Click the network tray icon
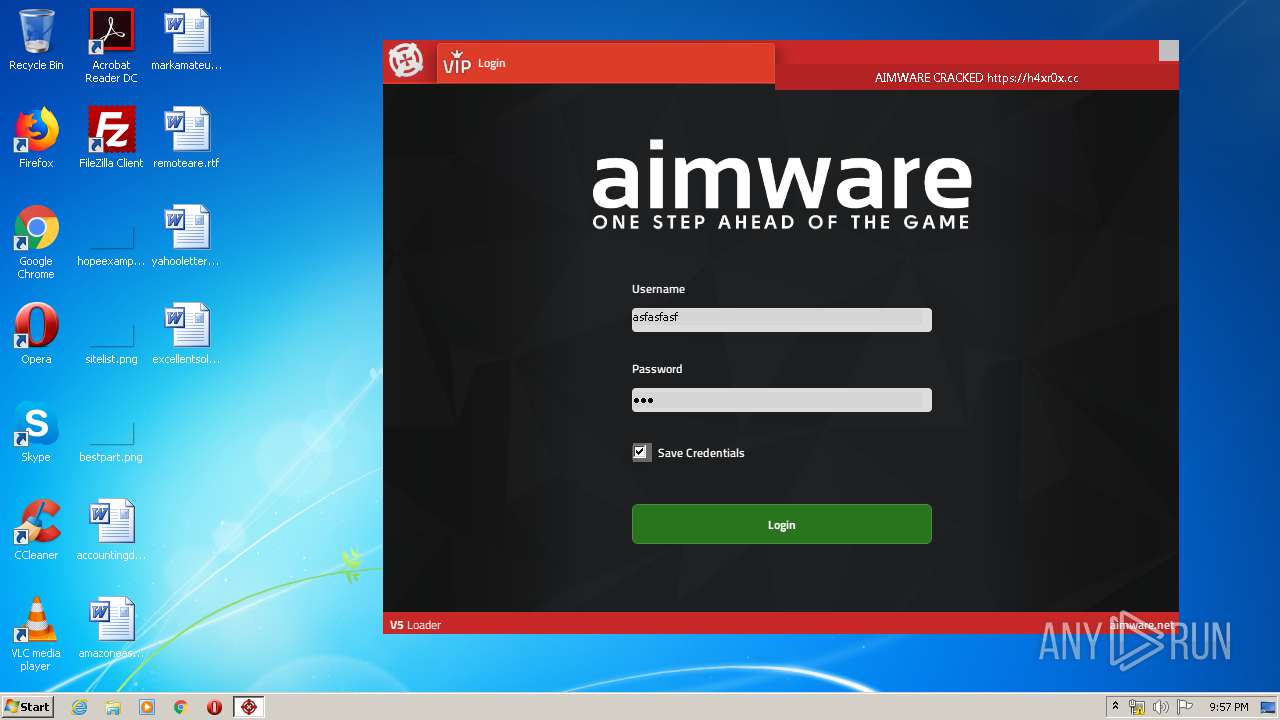This screenshot has height=720, width=1280. pos(1137,707)
